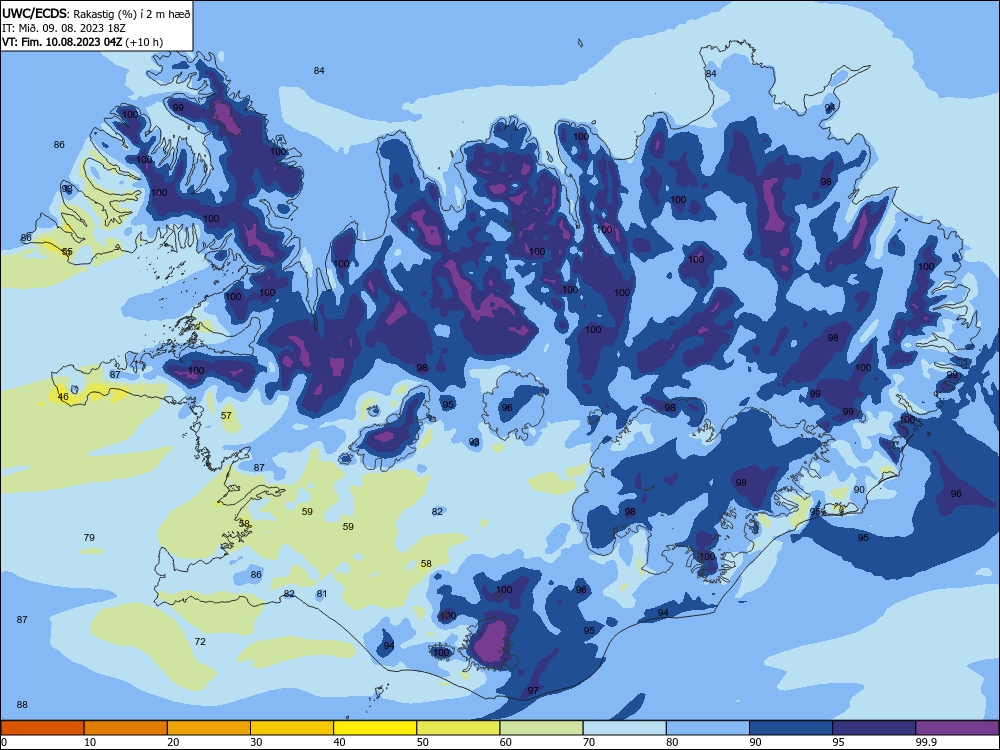Pick the purple above-99.9 legend swatch
Viewport: 1000px width, 750px height.
tap(957, 728)
